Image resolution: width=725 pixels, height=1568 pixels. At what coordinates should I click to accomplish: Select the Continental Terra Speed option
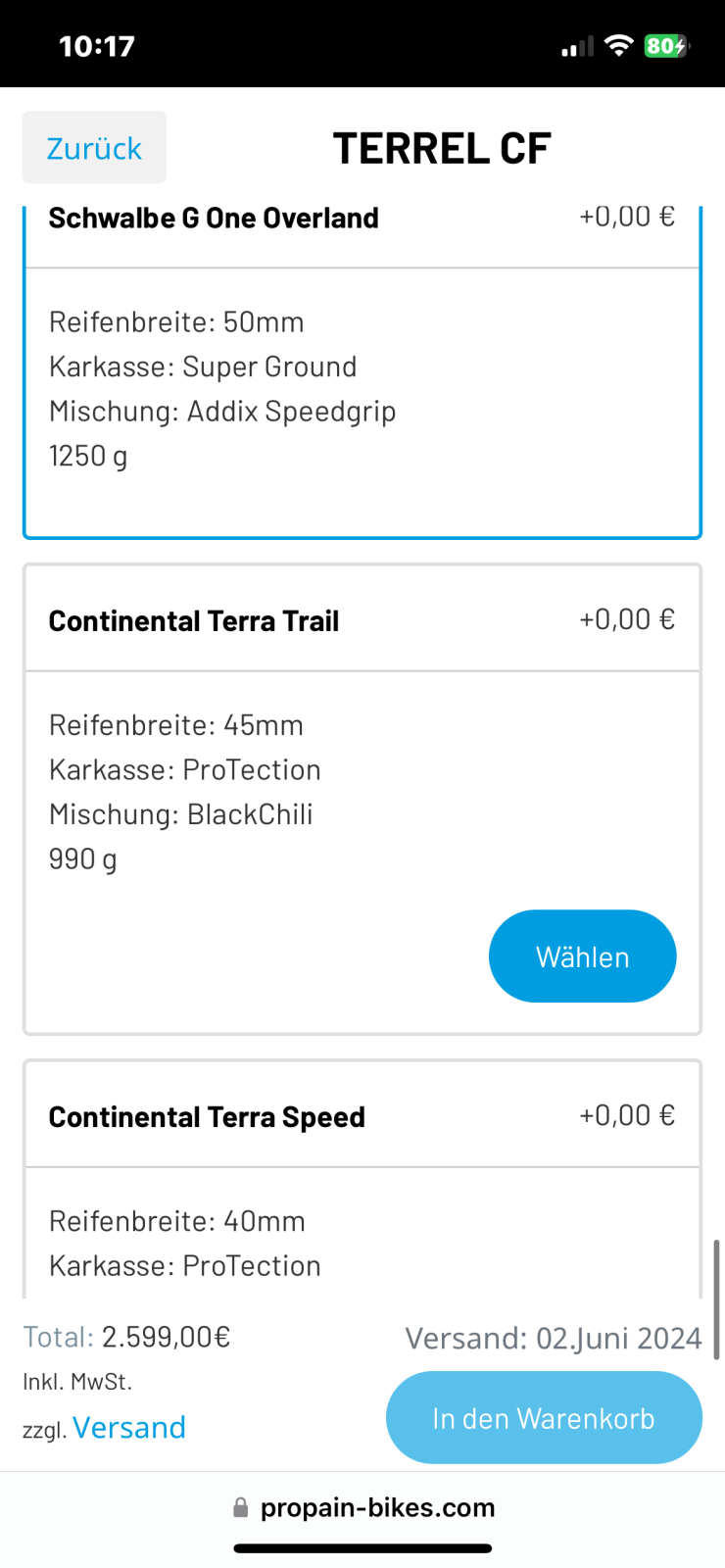coord(207,1117)
